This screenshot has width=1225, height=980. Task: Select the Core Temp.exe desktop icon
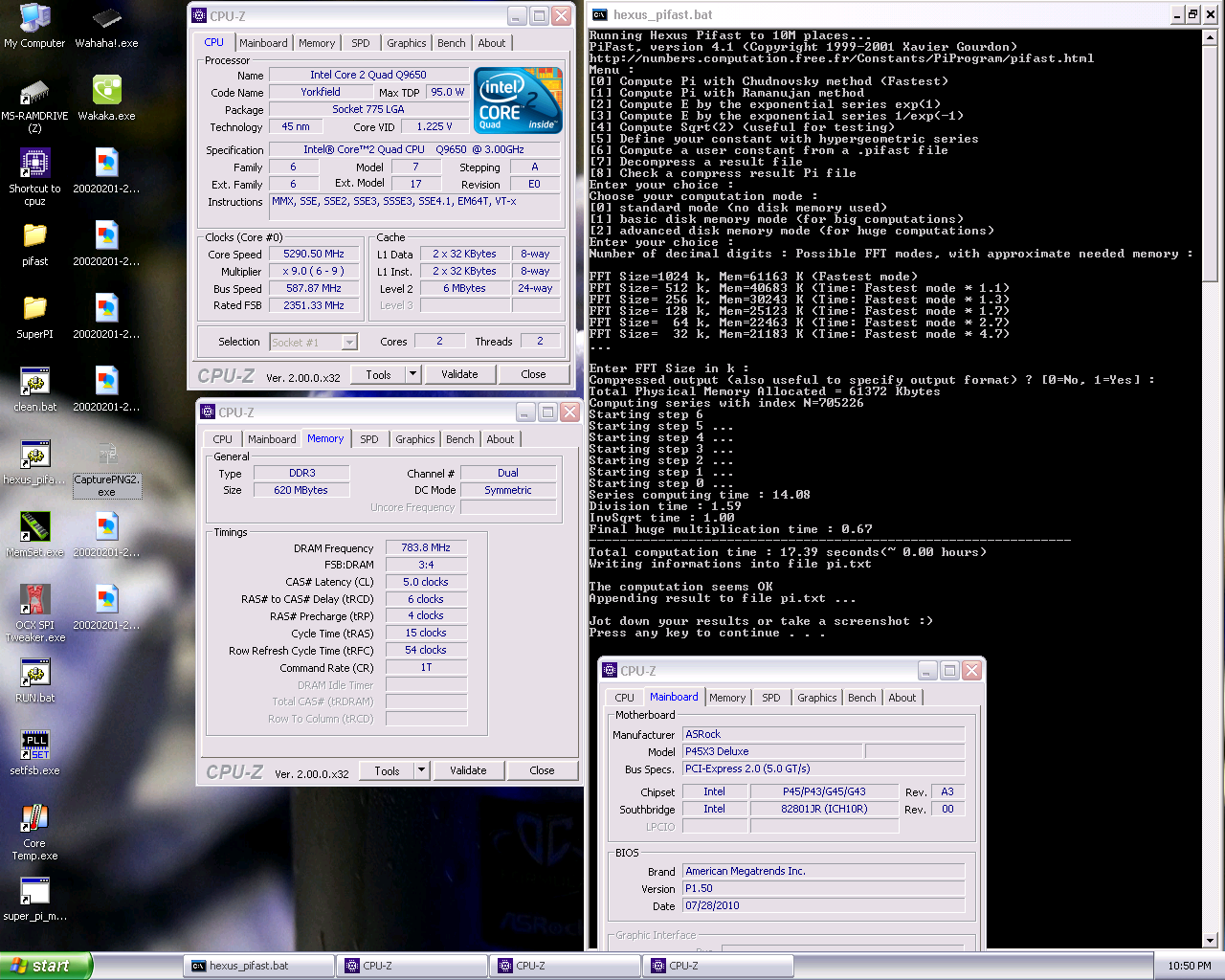point(34,833)
